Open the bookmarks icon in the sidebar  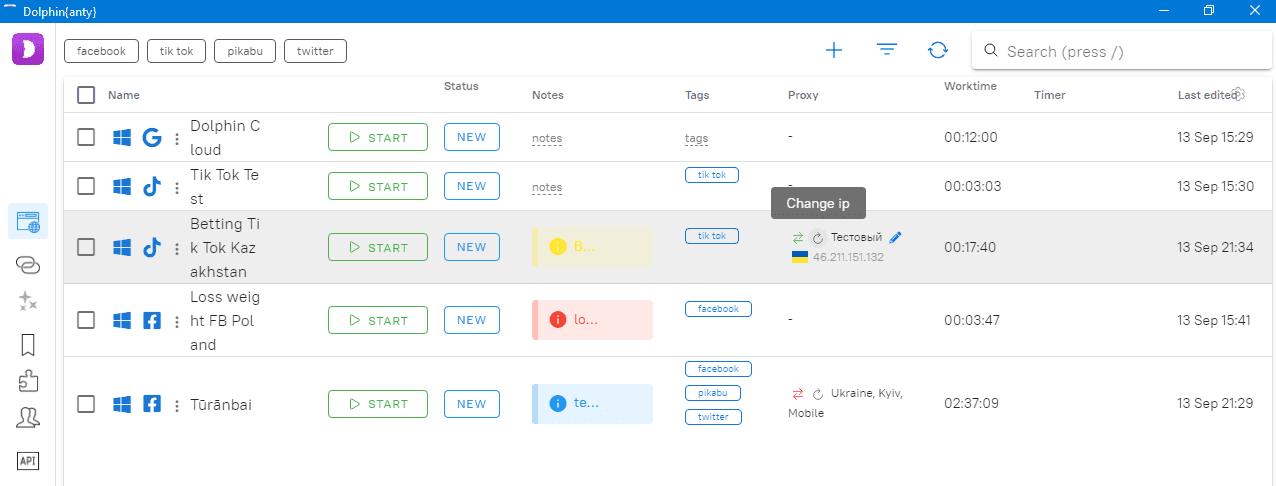pyautogui.click(x=28, y=345)
